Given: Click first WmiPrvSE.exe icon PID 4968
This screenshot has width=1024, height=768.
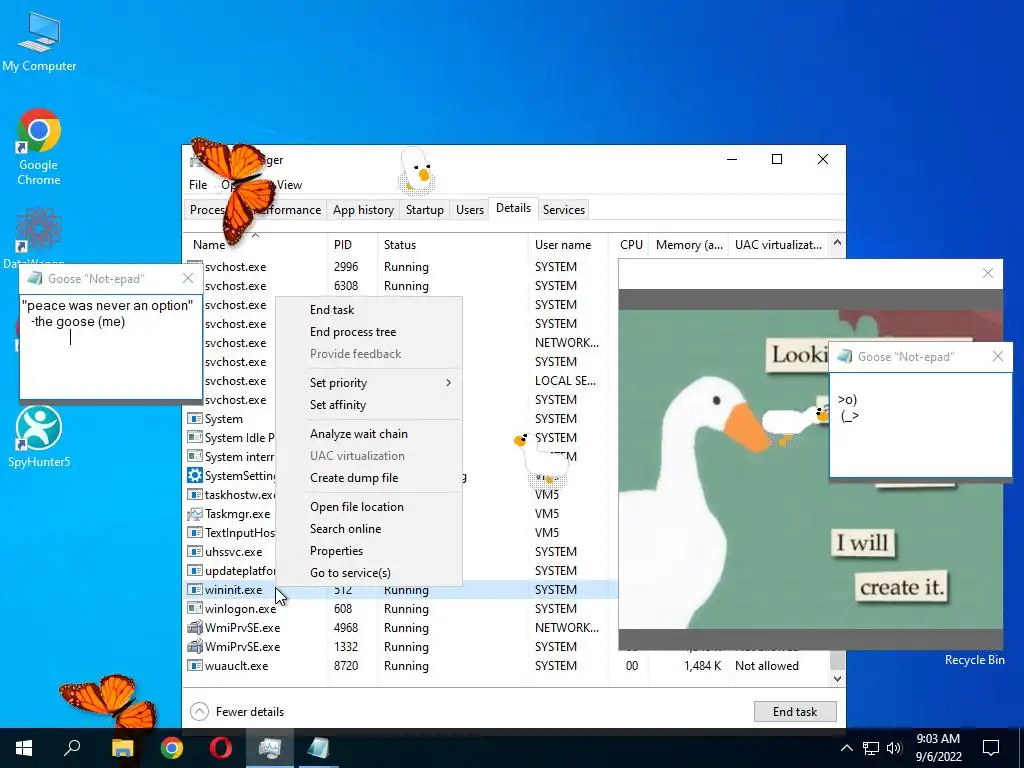Looking at the screenshot, I should click(x=195, y=628).
